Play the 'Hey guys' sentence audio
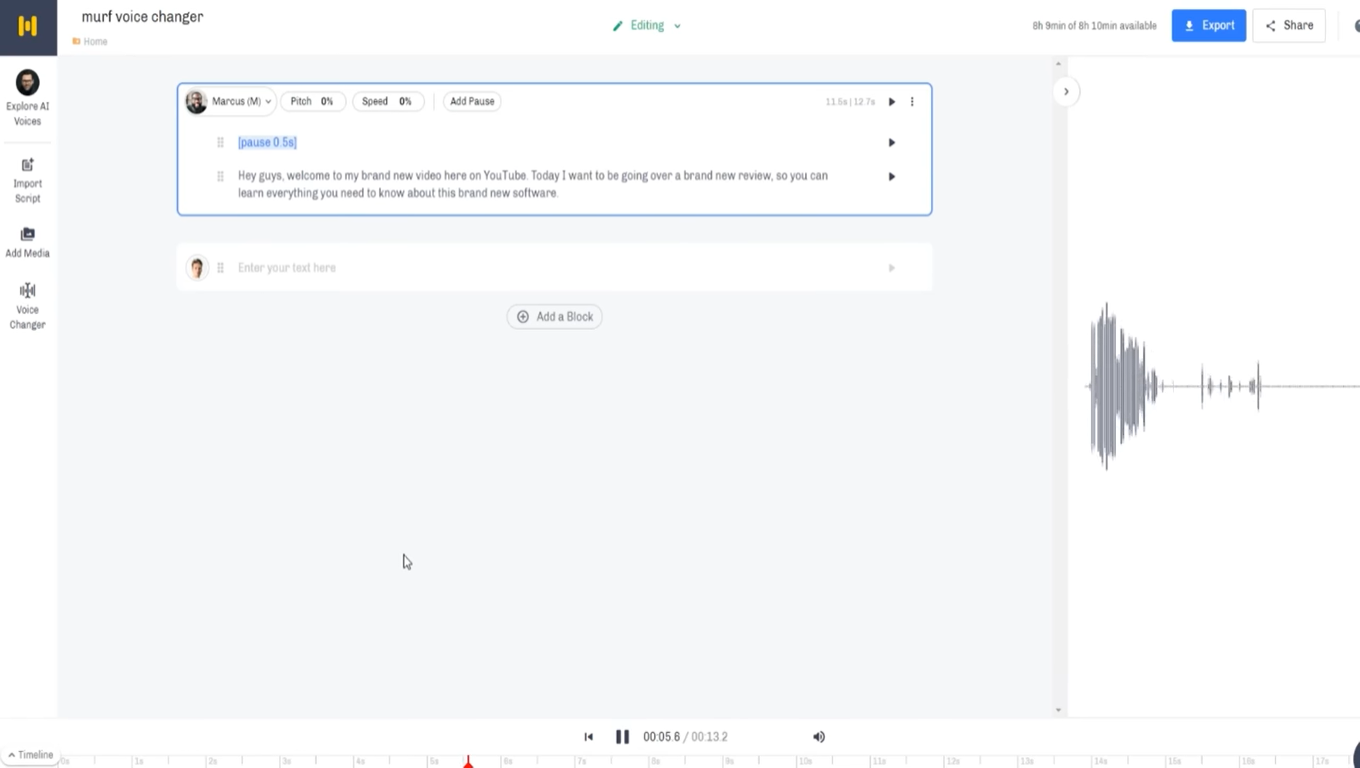 pyautogui.click(x=892, y=177)
